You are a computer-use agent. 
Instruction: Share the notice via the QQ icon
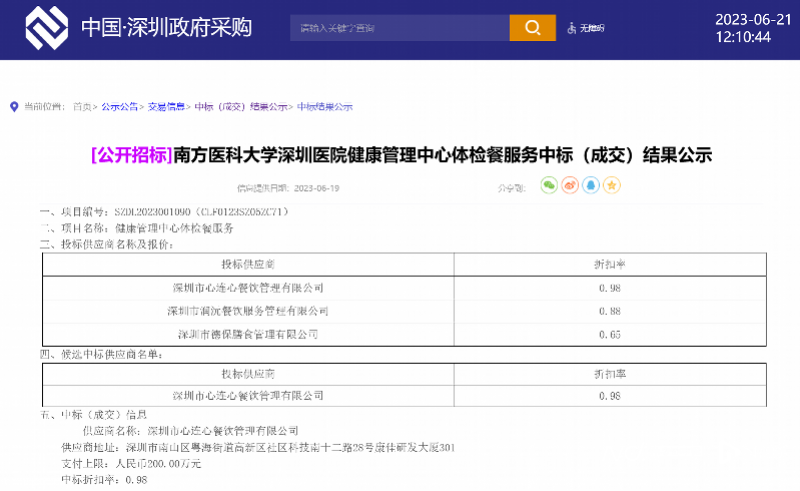[591, 185]
